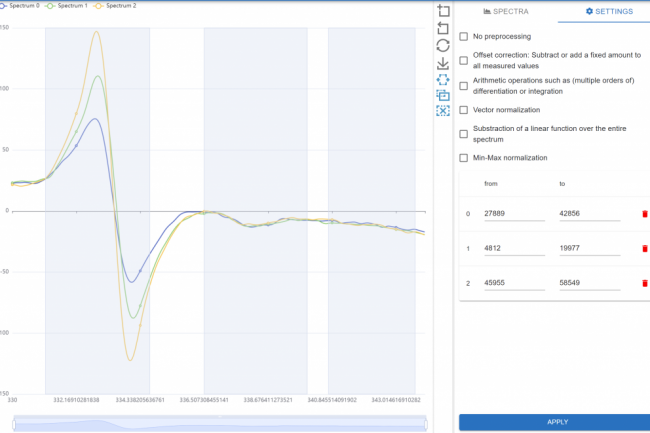
Task: Delete range row 2 with trash icon
Action: coord(644,284)
